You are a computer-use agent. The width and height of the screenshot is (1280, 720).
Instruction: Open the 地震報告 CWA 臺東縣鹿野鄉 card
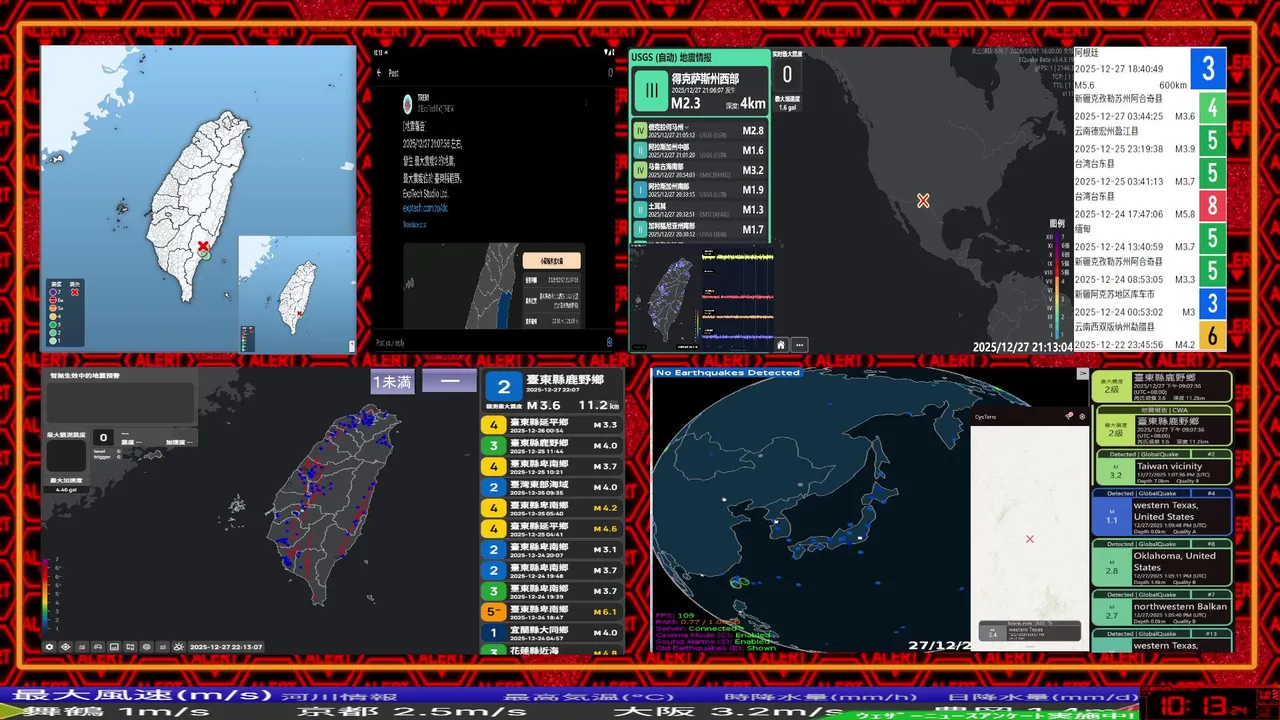point(1162,425)
